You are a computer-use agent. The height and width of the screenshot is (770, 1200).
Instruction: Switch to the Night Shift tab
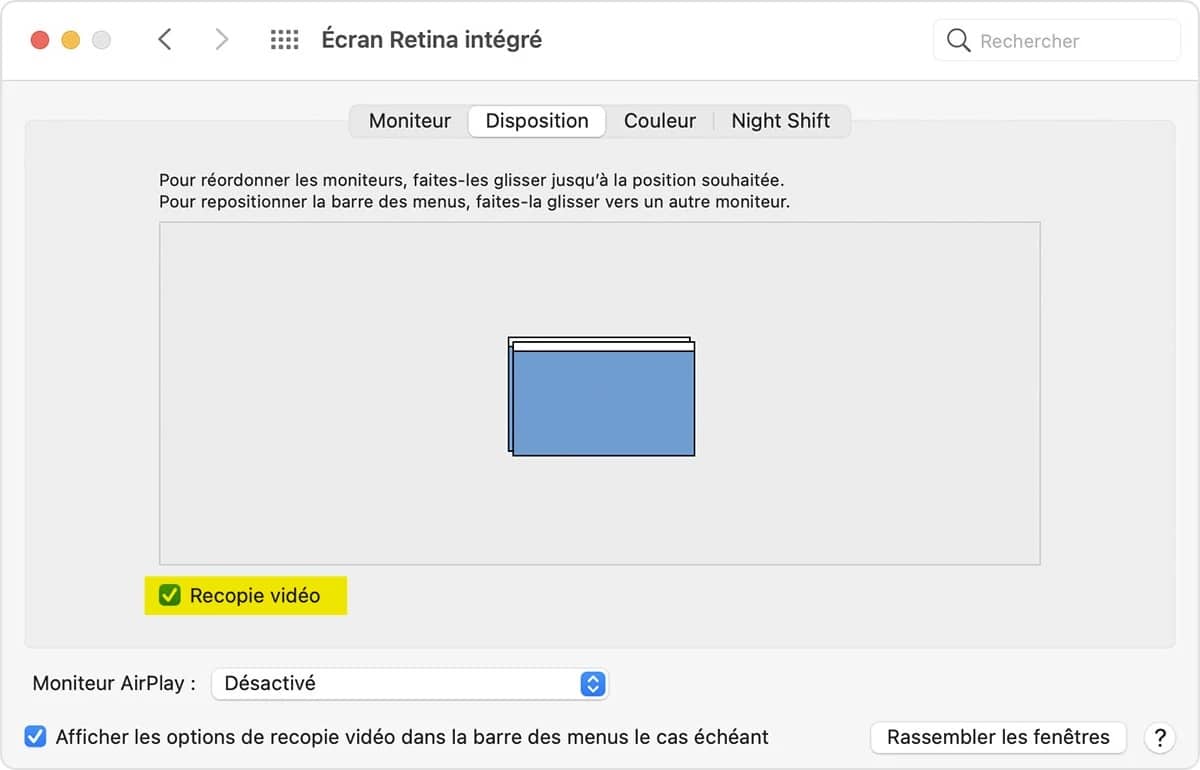[x=781, y=121]
